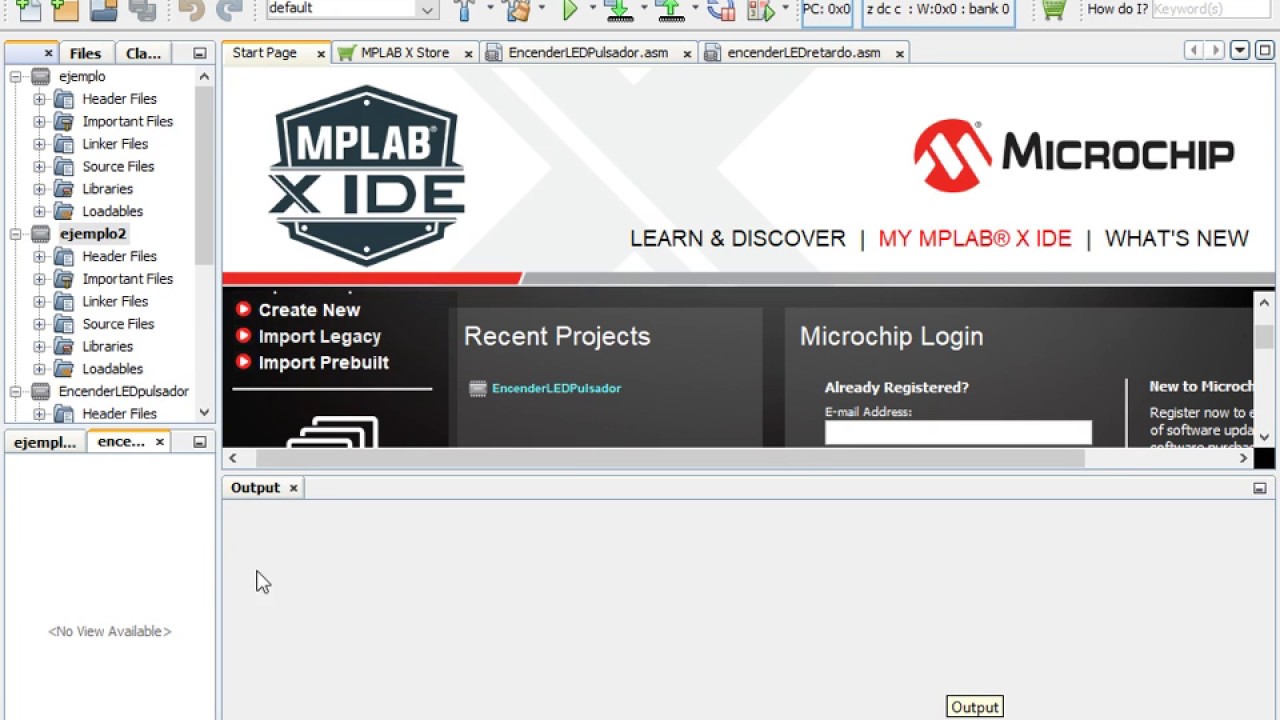This screenshot has width=1280, height=720.
Task: Open the encenderLEDretardo.asm tab
Action: (x=804, y=53)
